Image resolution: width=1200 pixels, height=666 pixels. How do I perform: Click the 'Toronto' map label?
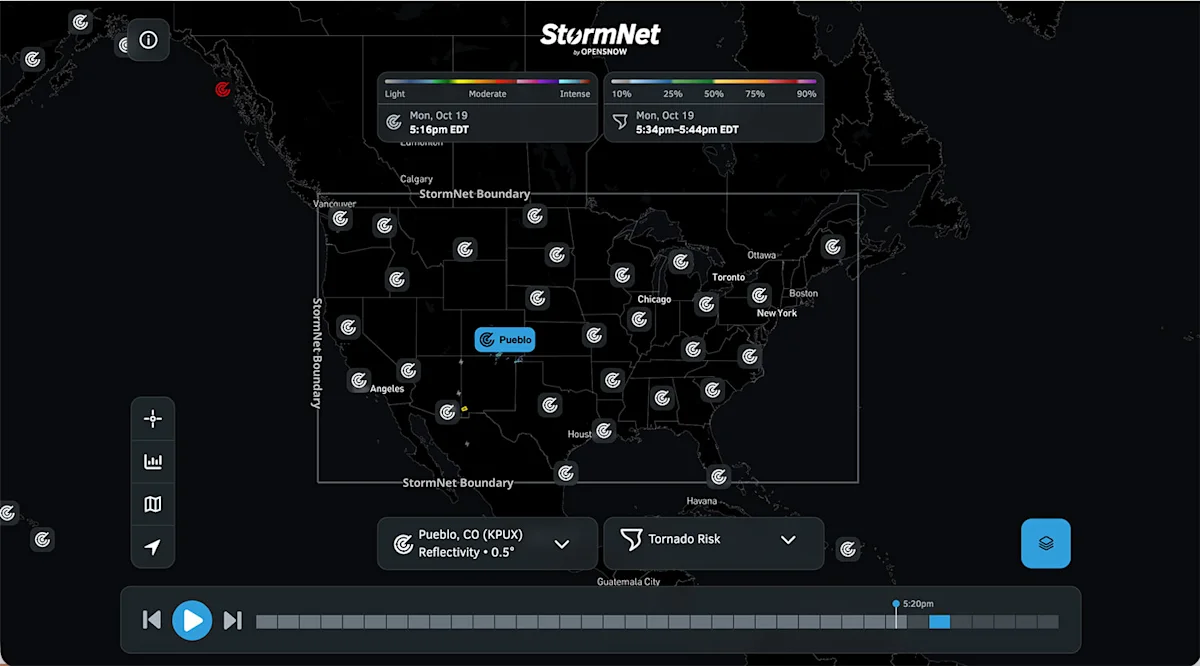pyautogui.click(x=728, y=277)
